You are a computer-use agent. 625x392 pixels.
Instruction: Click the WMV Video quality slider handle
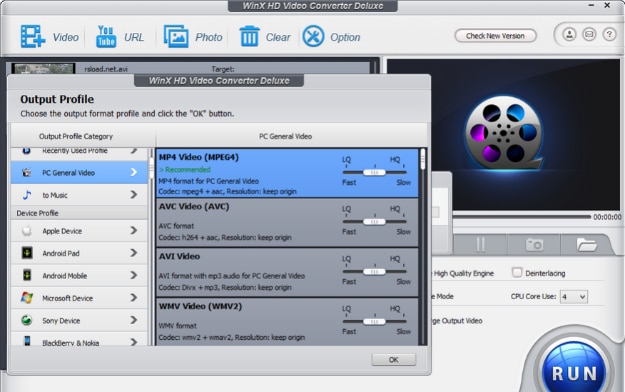click(374, 321)
